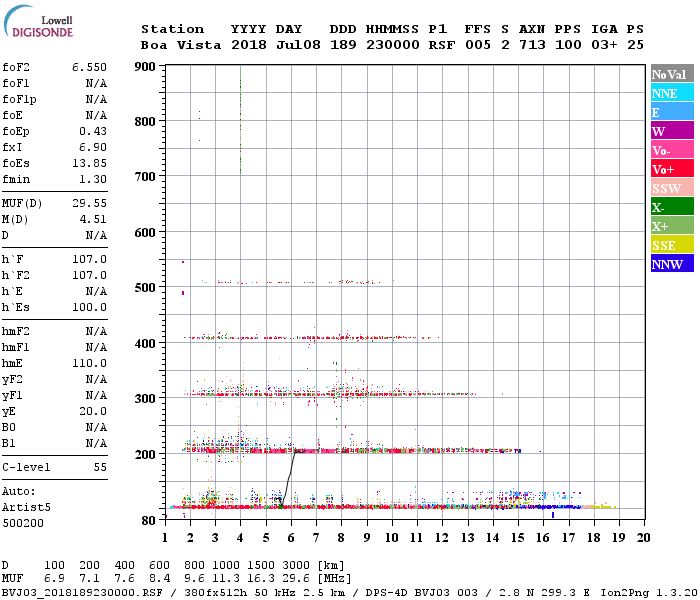Click the 20 MHz x-axis label
The height and width of the screenshot is (600, 700).
point(643,538)
